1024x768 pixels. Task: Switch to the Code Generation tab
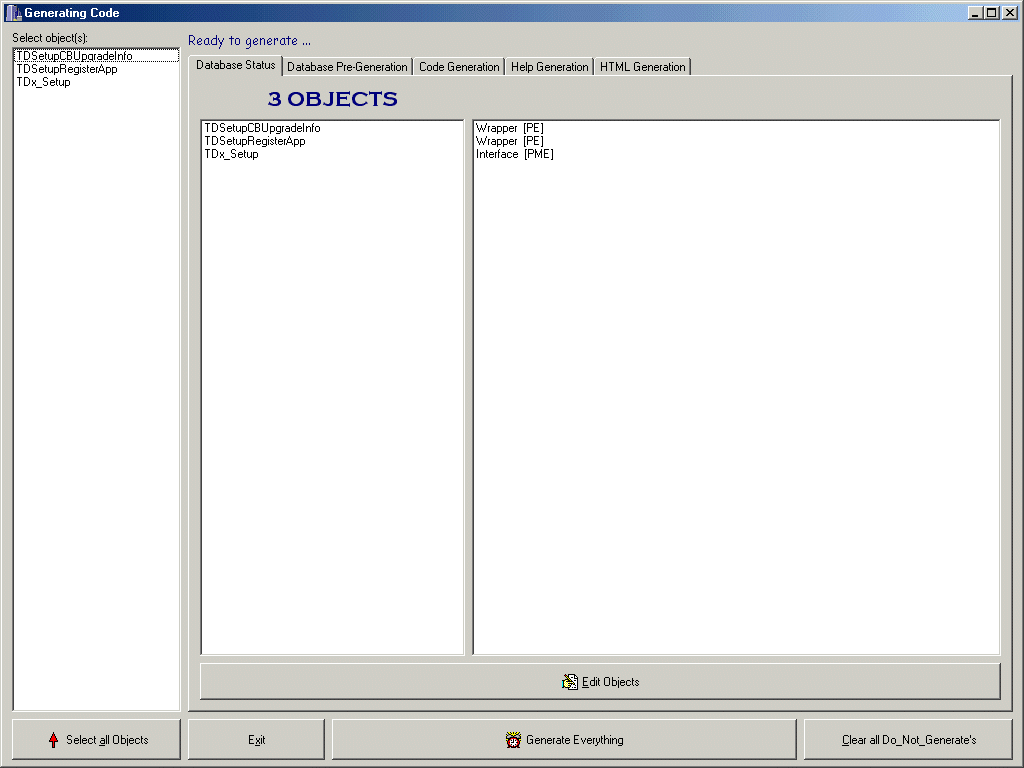tap(459, 67)
